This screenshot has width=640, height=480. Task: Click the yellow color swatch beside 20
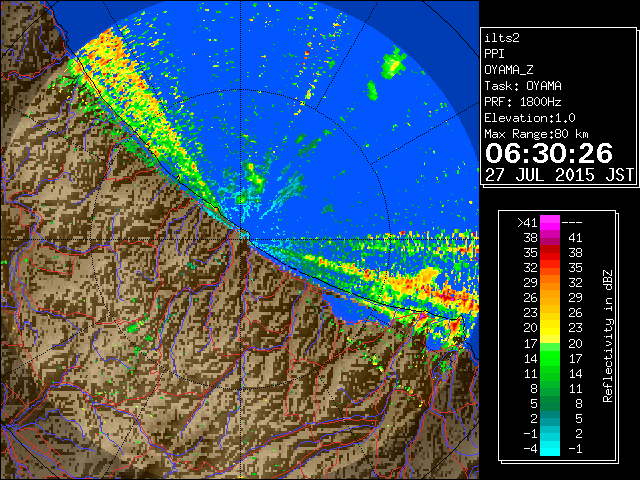pyautogui.click(x=550, y=328)
